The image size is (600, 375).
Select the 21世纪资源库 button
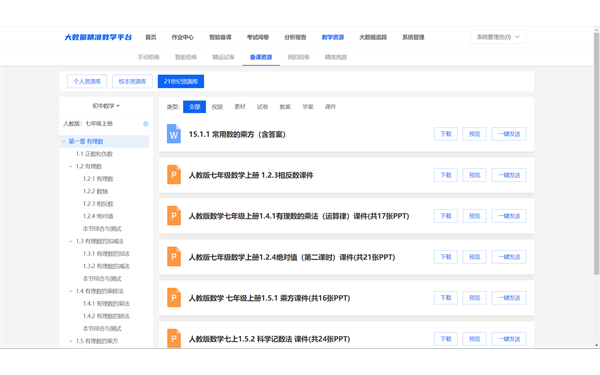pos(181,81)
